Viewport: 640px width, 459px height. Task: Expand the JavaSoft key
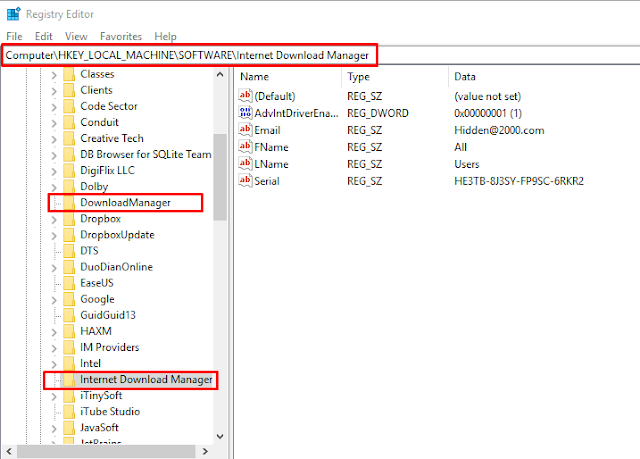pos(54,428)
